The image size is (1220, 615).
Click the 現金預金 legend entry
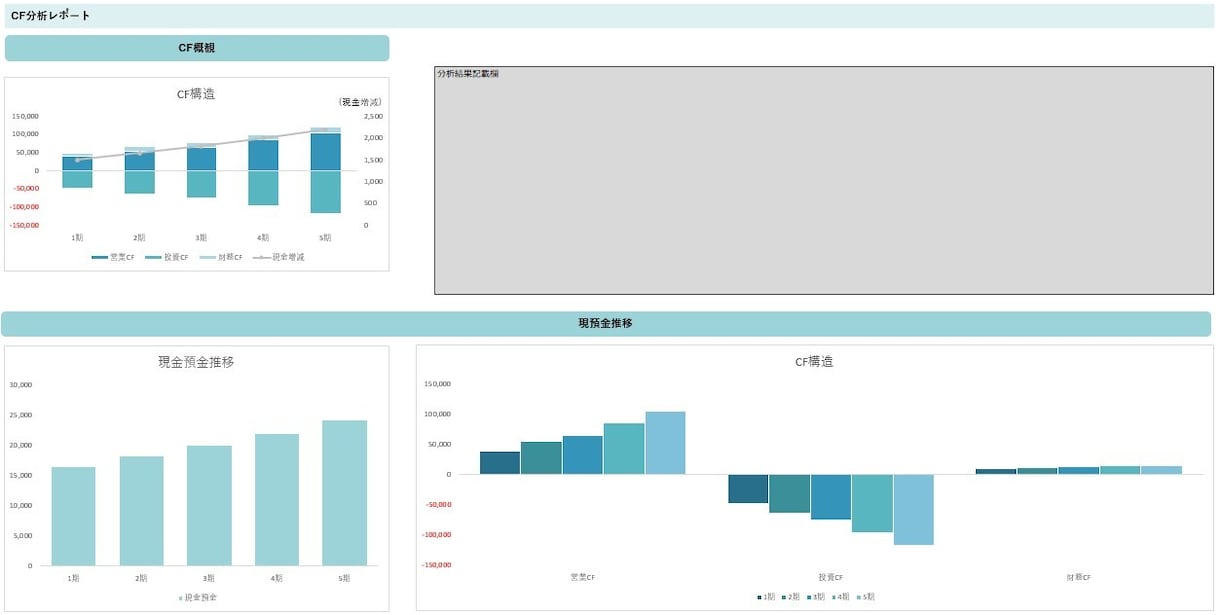[197, 597]
